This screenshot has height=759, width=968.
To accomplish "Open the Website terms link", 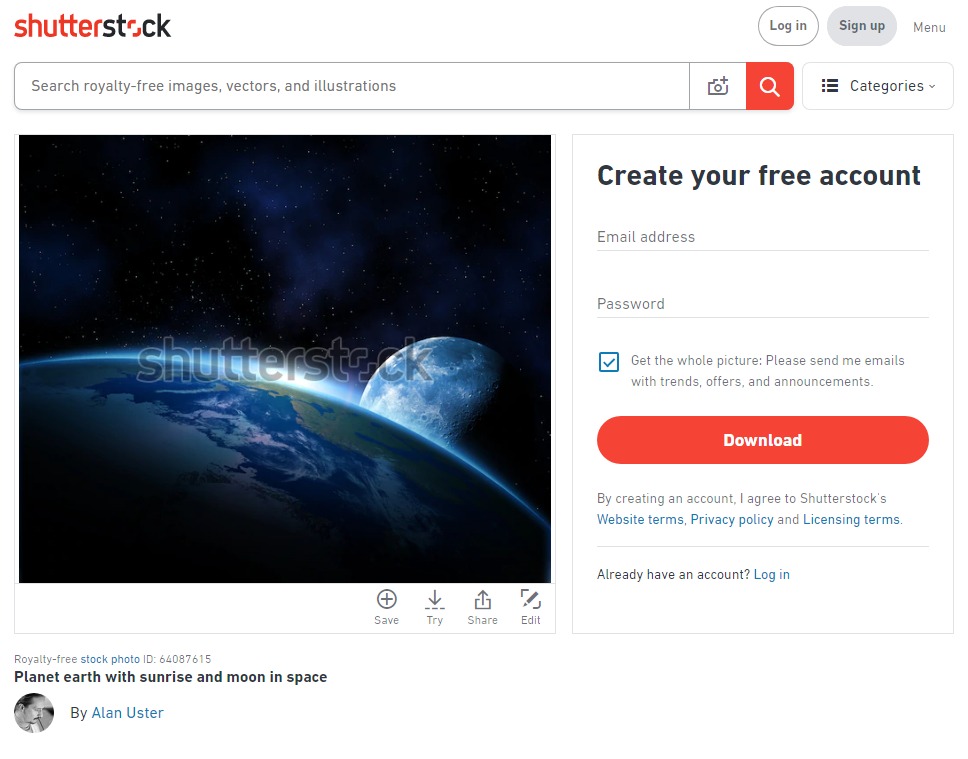I will tap(640, 519).
